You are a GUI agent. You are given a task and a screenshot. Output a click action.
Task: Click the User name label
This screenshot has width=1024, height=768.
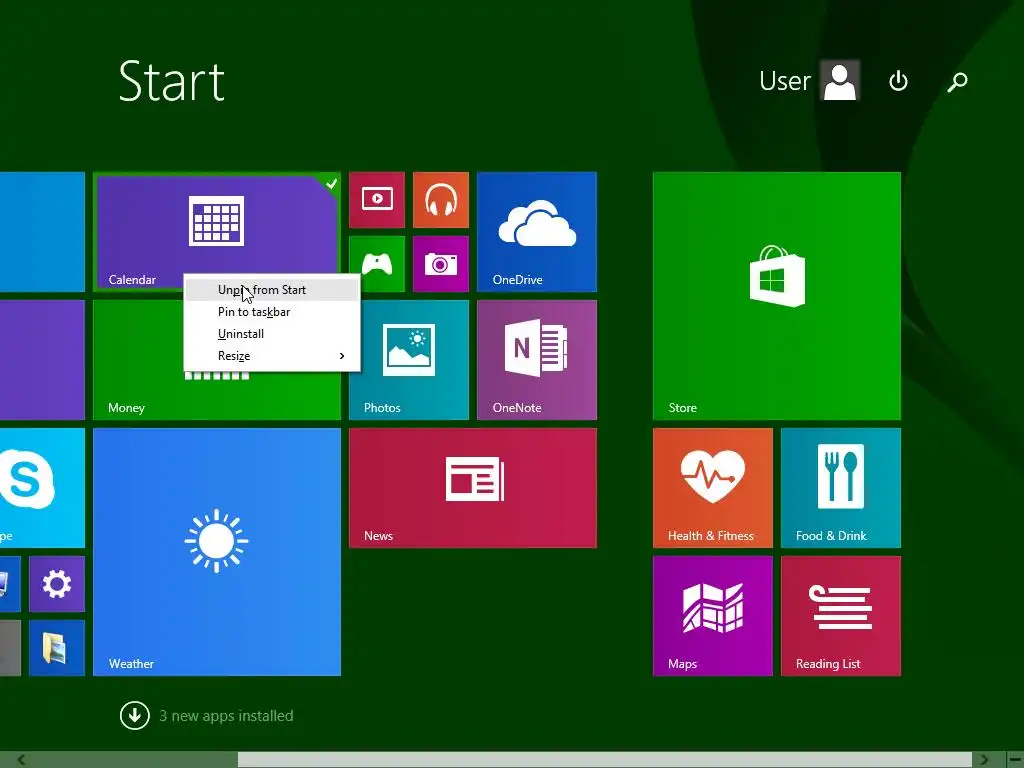click(x=785, y=81)
